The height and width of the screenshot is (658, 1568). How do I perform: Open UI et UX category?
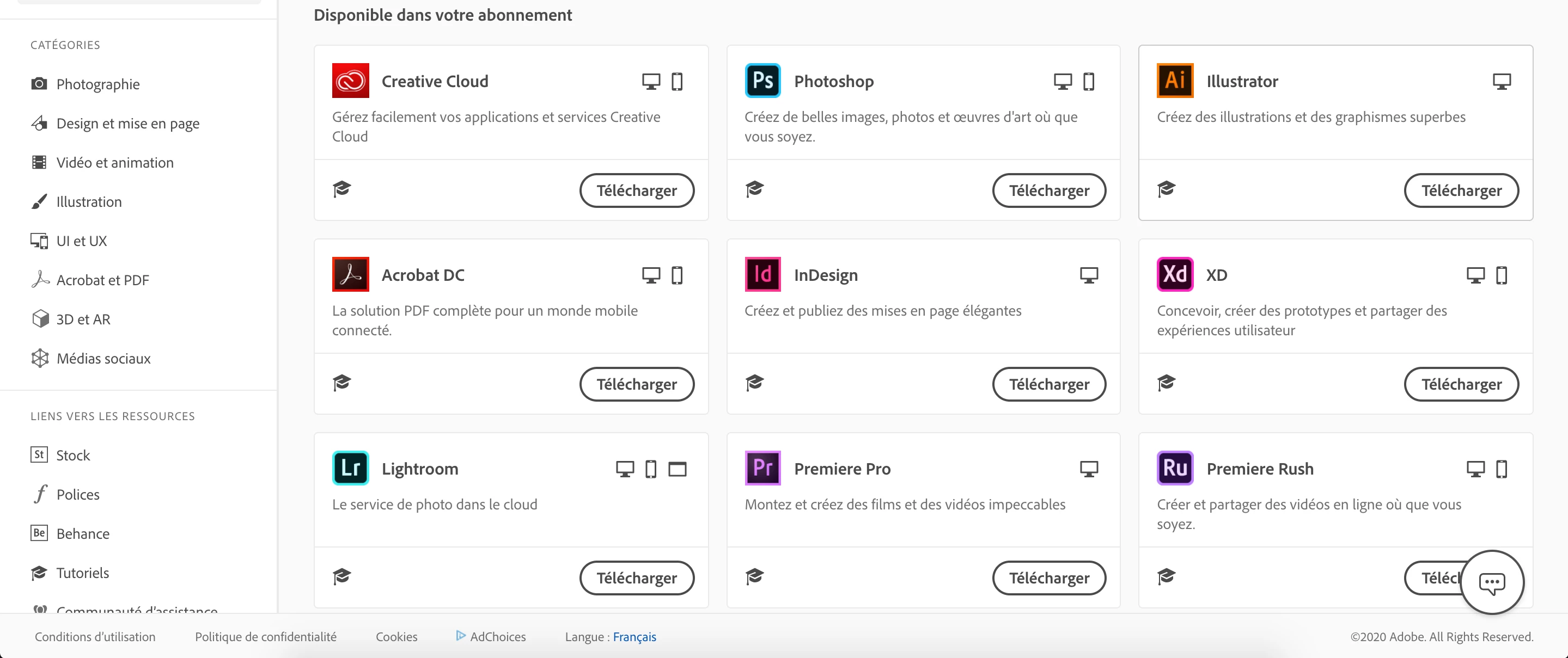coord(81,241)
